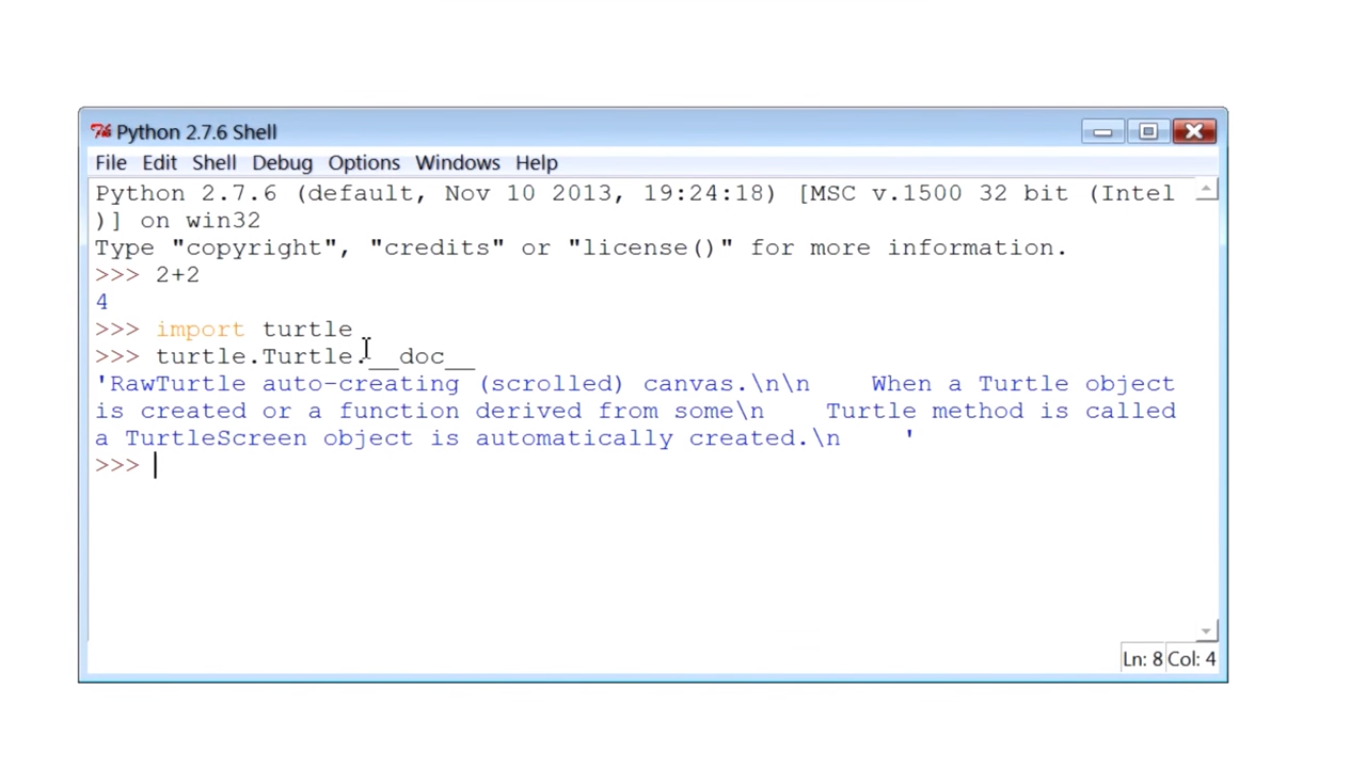Image resolution: width=1366 pixels, height=768 pixels.
Task: Open the Help menu
Action: 536,163
